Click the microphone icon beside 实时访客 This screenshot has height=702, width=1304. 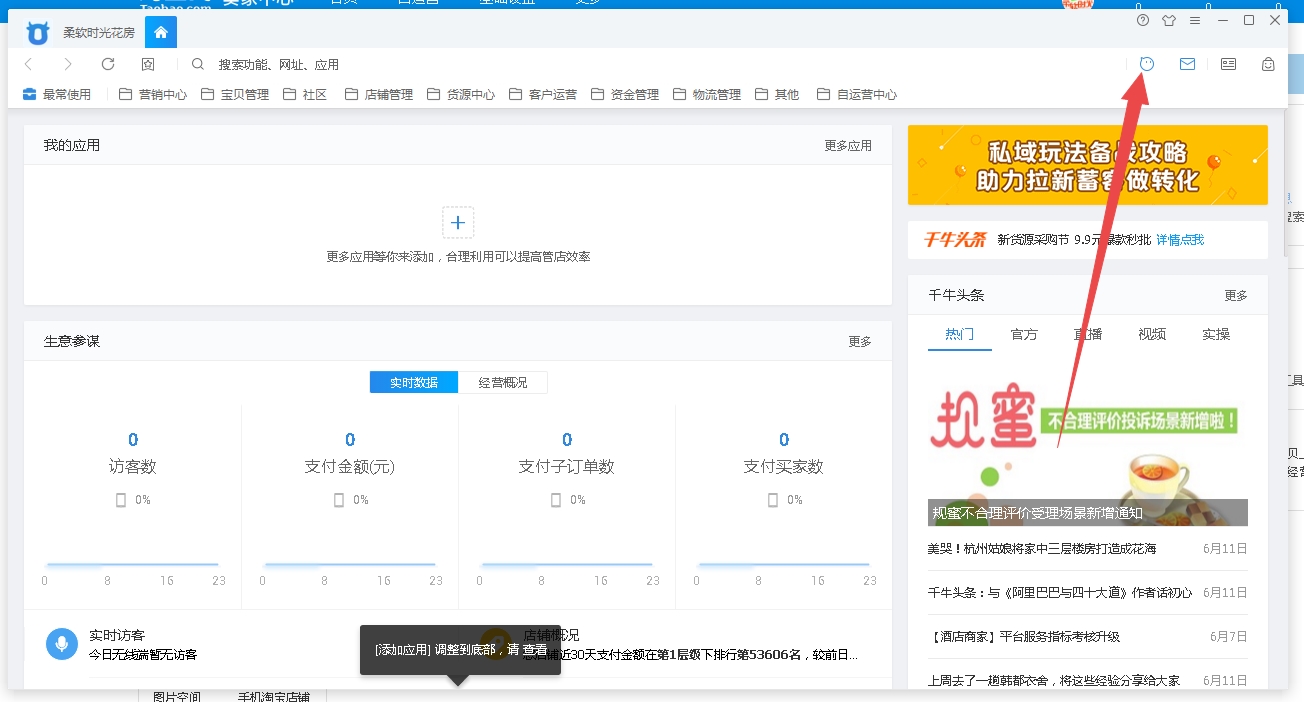[x=62, y=644]
